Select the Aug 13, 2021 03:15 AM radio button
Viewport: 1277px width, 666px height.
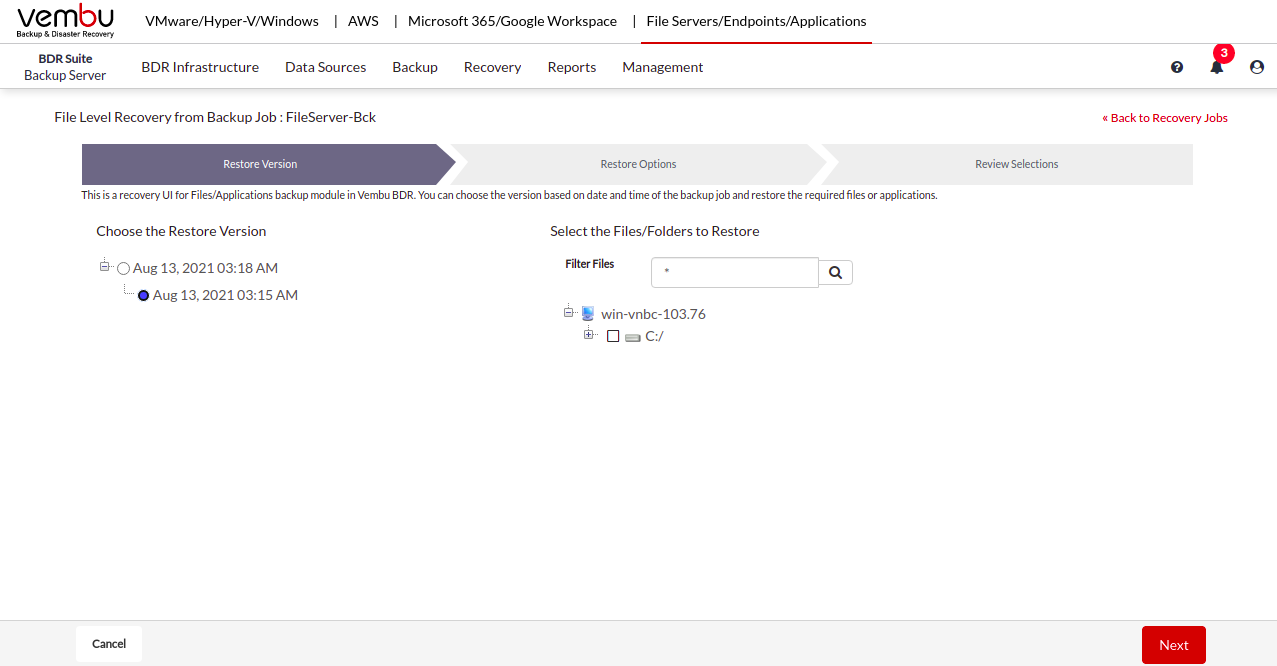pos(144,296)
